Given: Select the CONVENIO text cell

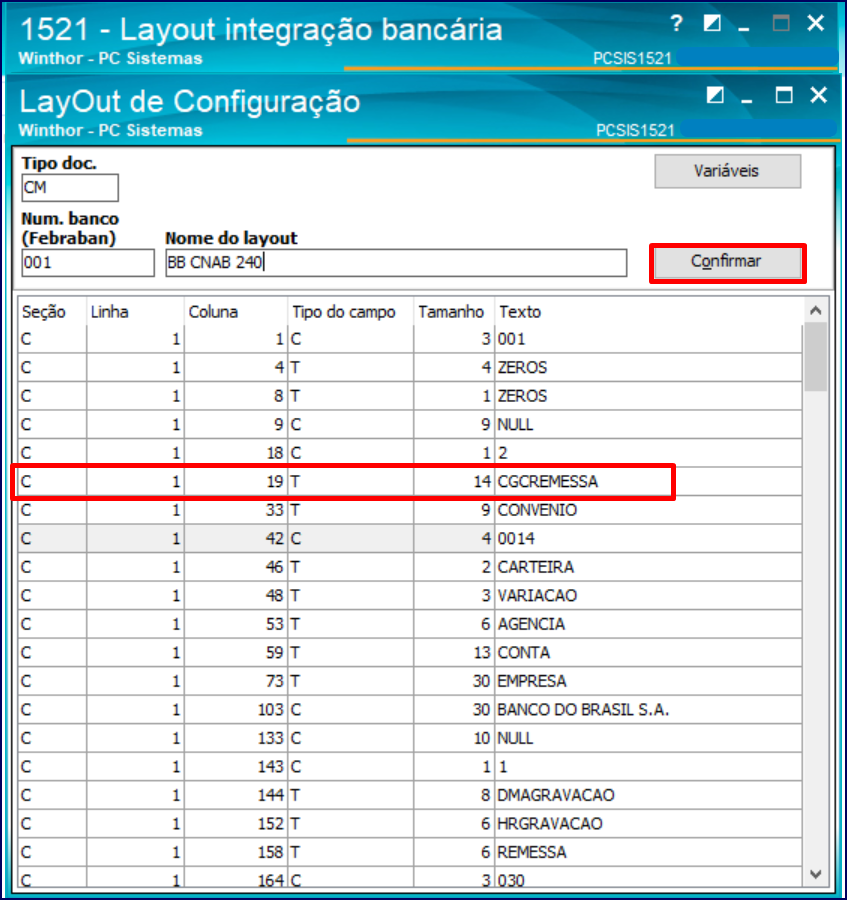Looking at the screenshot, I should (x=648, y=510).
